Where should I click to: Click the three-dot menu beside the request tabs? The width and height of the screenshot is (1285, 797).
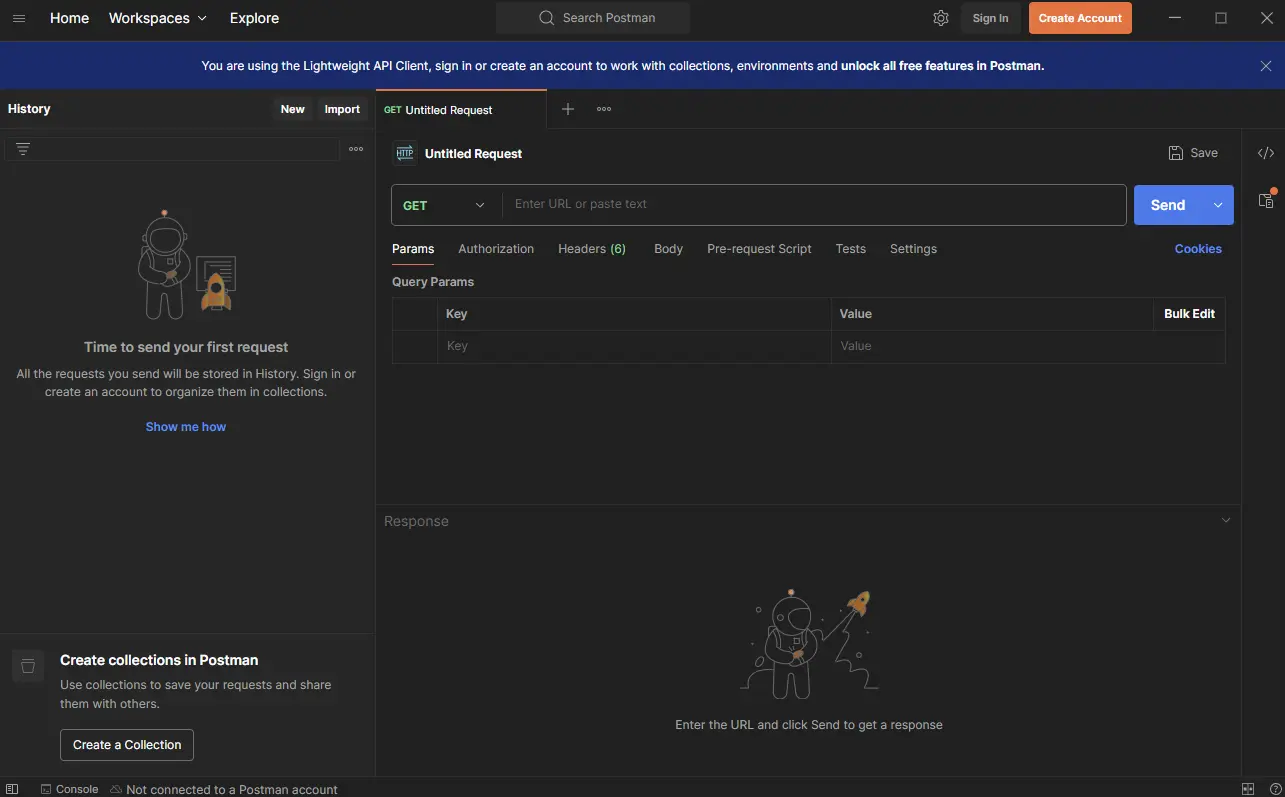[603, 108]
